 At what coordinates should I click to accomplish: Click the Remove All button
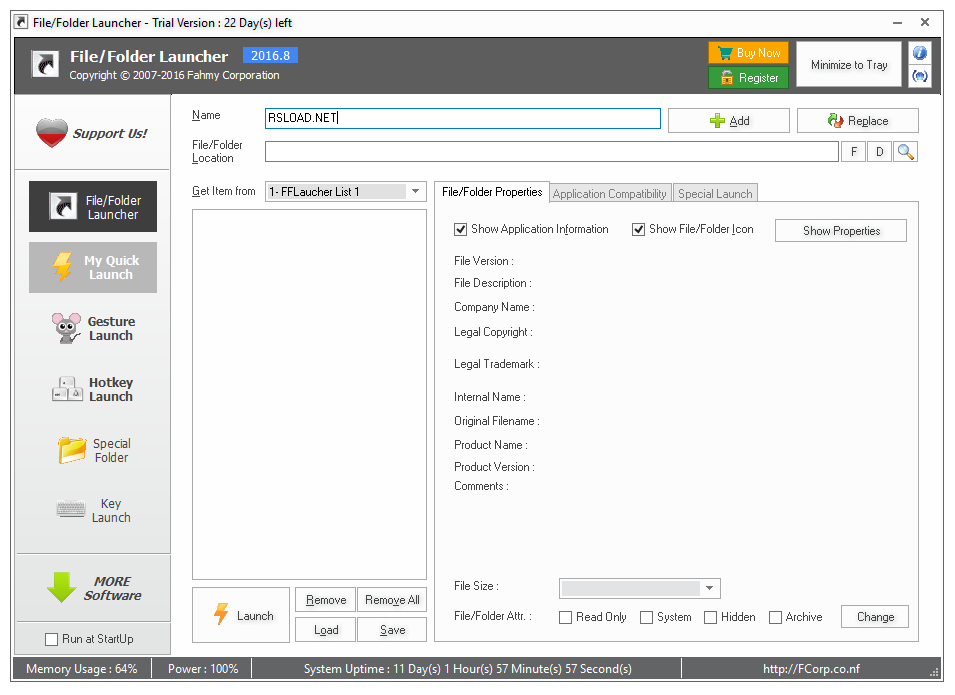[392, 600]
